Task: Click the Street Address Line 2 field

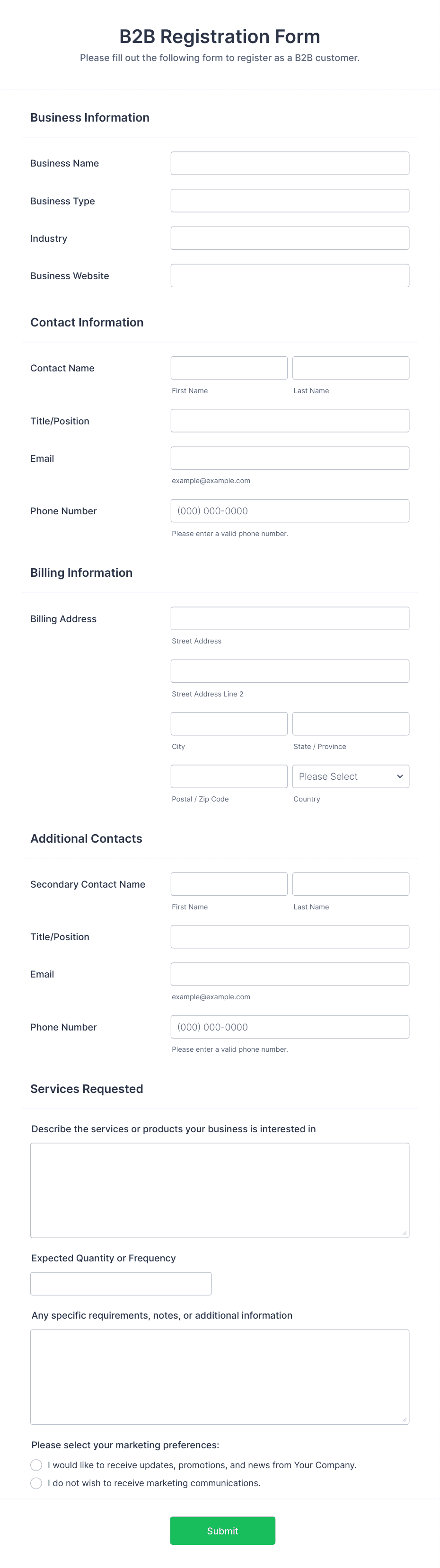Action: coord(290,670)
